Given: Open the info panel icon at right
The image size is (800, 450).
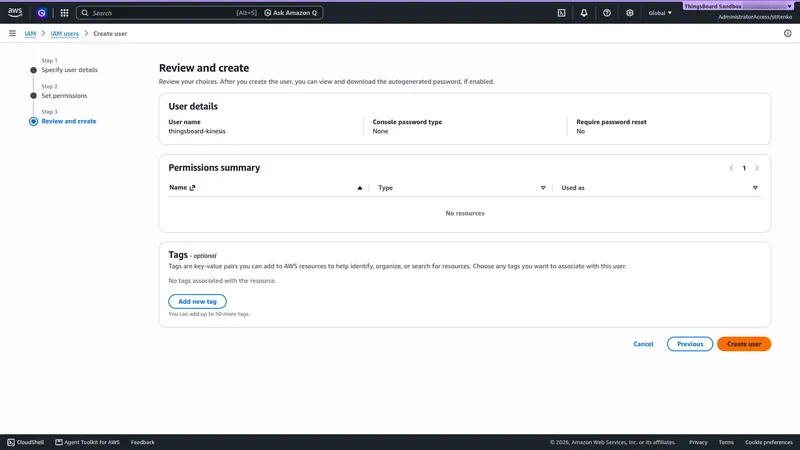Looking at the screenshot, I should pyautogui.click(x=787, y=33).
